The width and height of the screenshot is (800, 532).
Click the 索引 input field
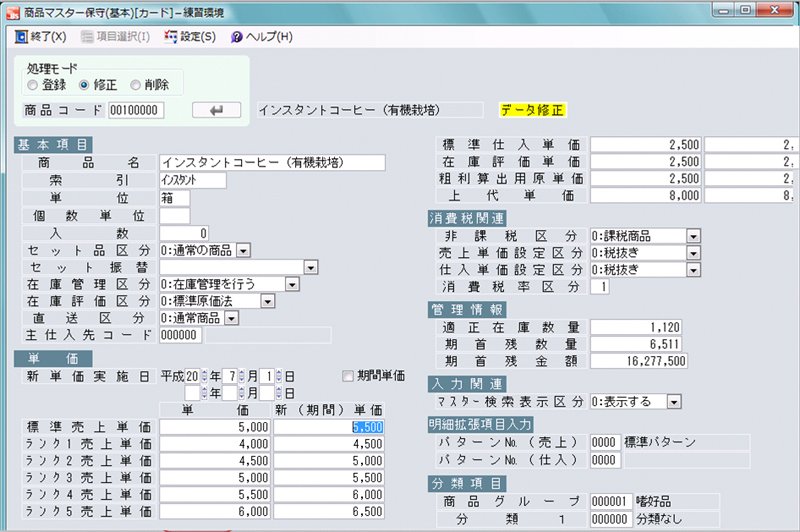tap(193, 180)
